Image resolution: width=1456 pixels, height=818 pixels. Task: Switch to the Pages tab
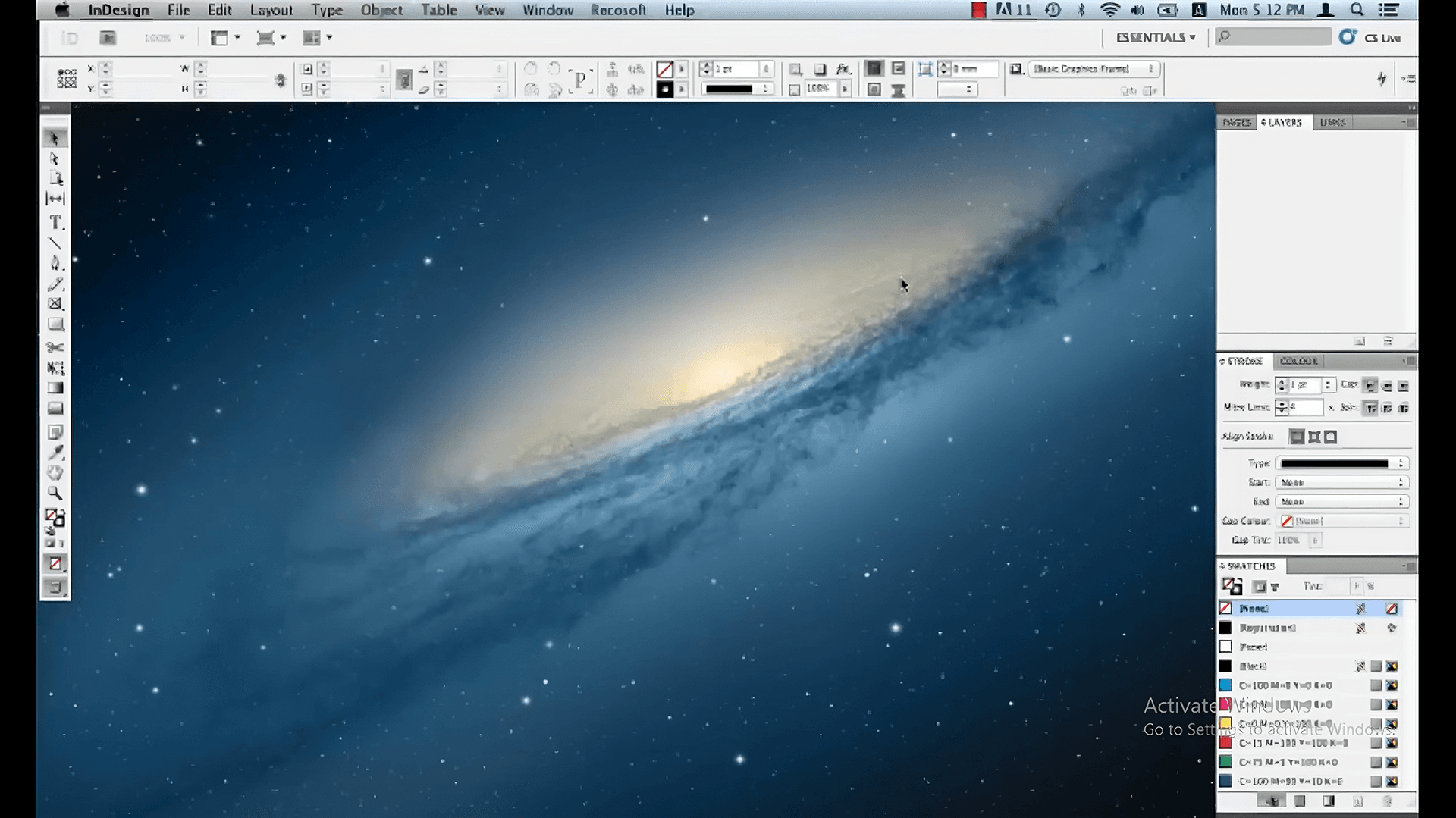pyautogui.click(x=1237, y=122)
